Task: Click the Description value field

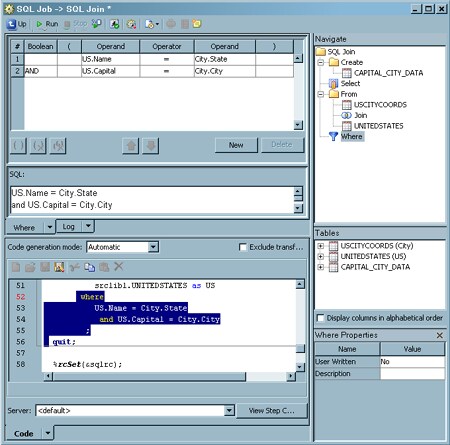Action: coord(412,374)
